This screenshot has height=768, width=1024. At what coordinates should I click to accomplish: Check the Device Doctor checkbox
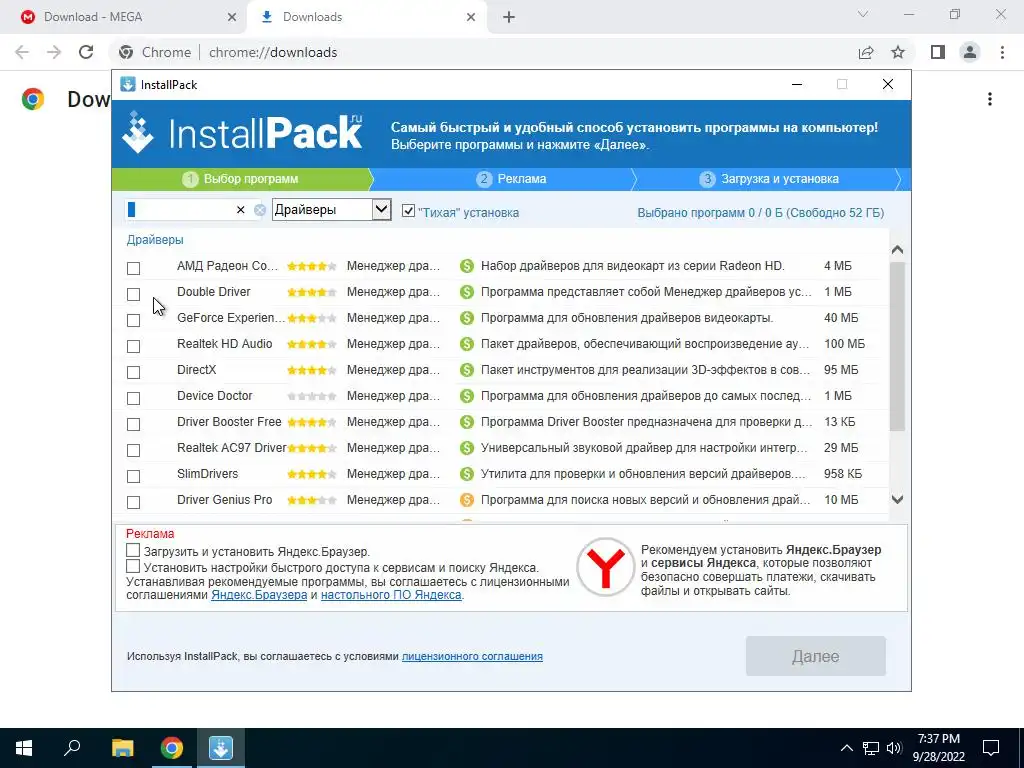pyautogui.click(x=133, y=398)
